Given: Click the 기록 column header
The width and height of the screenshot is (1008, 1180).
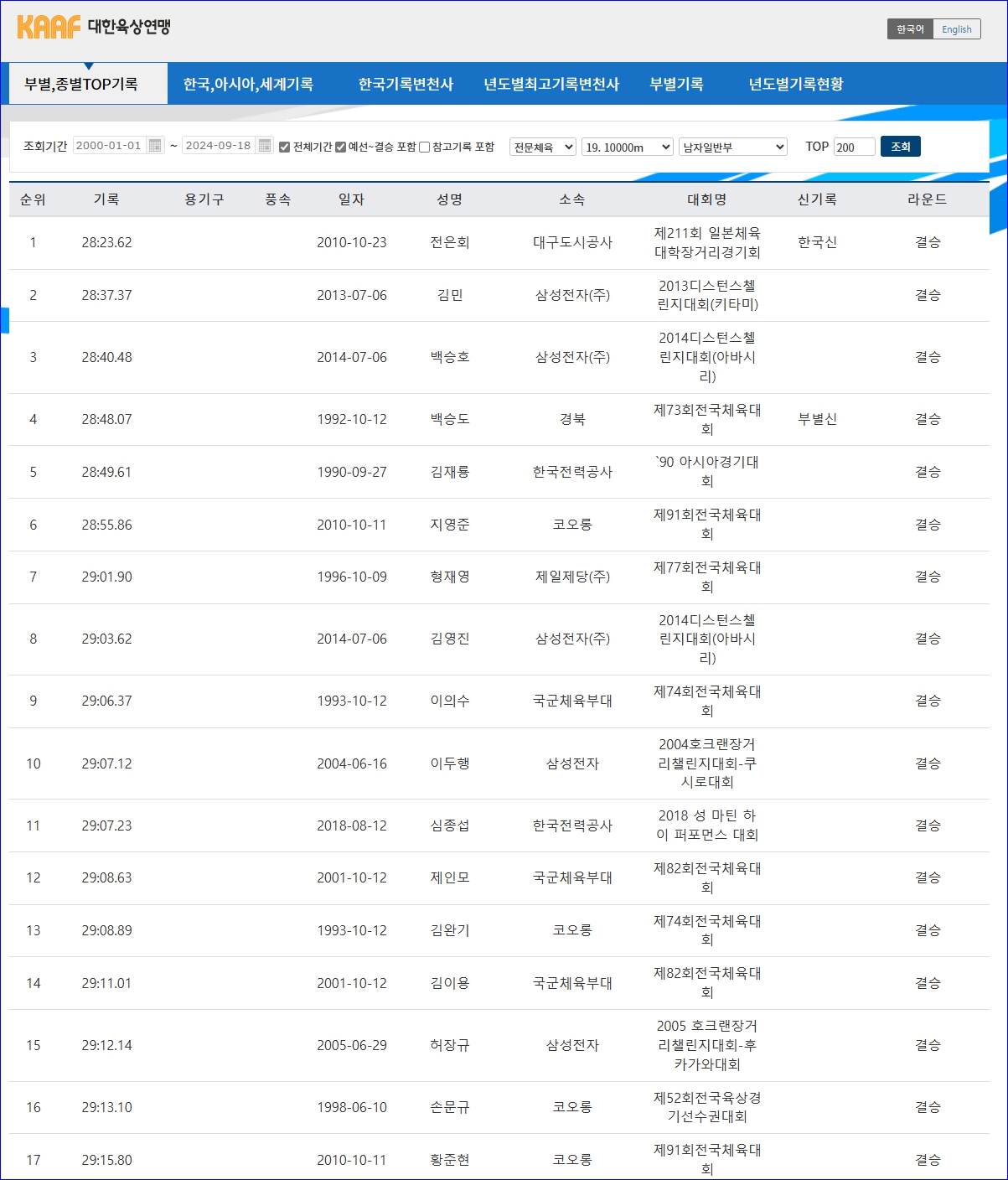Looking at the screenshot, I should (x=106, y=199).
